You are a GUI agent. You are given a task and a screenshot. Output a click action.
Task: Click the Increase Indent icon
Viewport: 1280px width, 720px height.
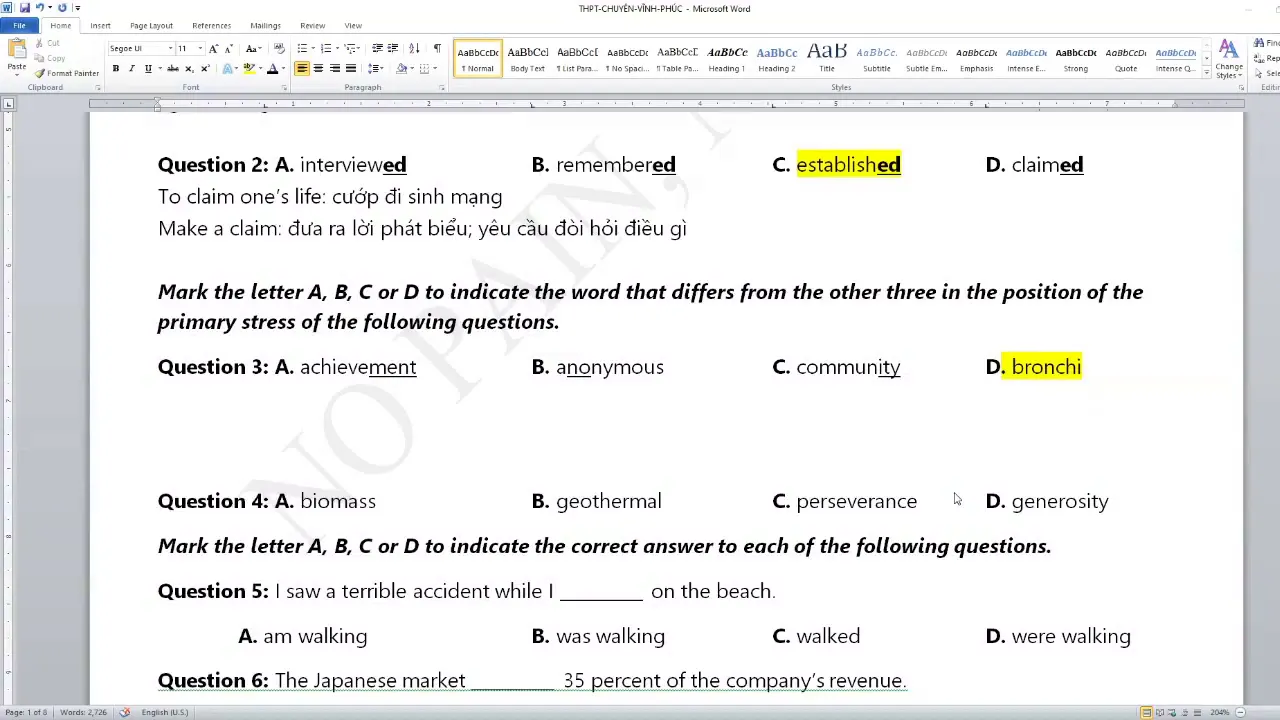(x=393, y=48)
